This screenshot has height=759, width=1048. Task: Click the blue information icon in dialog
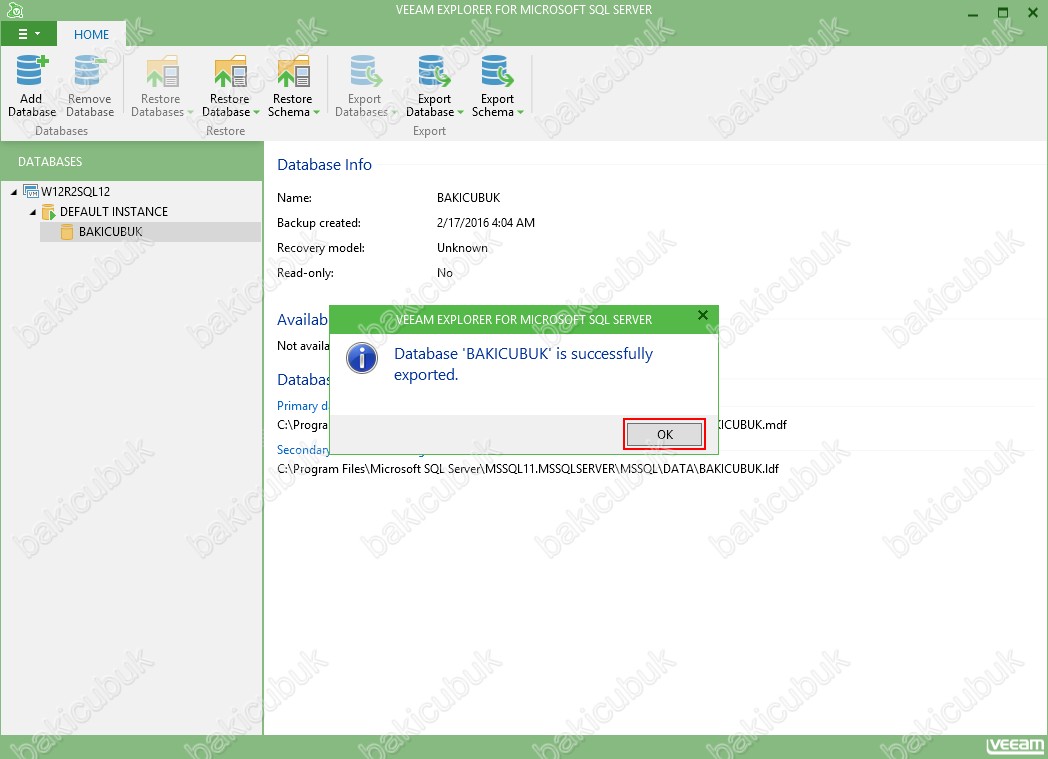pos(362,359)
